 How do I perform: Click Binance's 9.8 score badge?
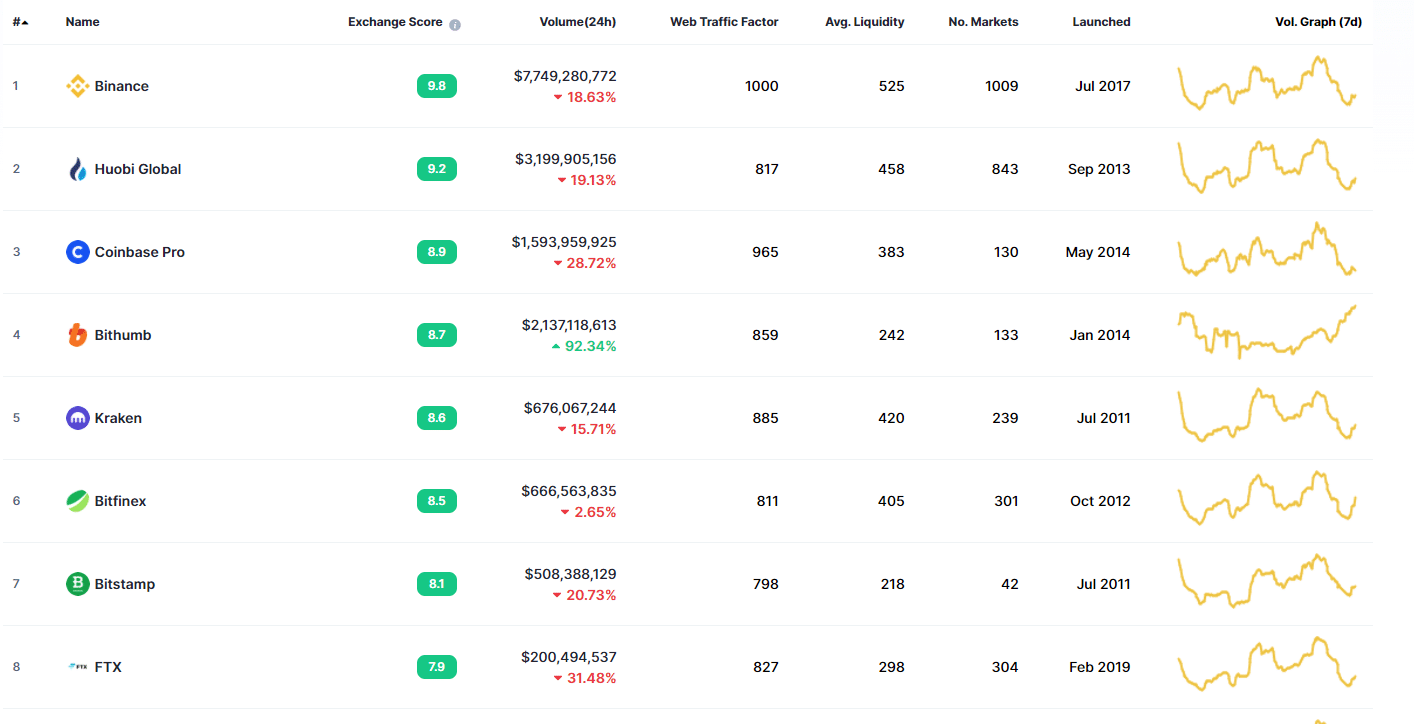pyautogui.click(x=437, y=86)
